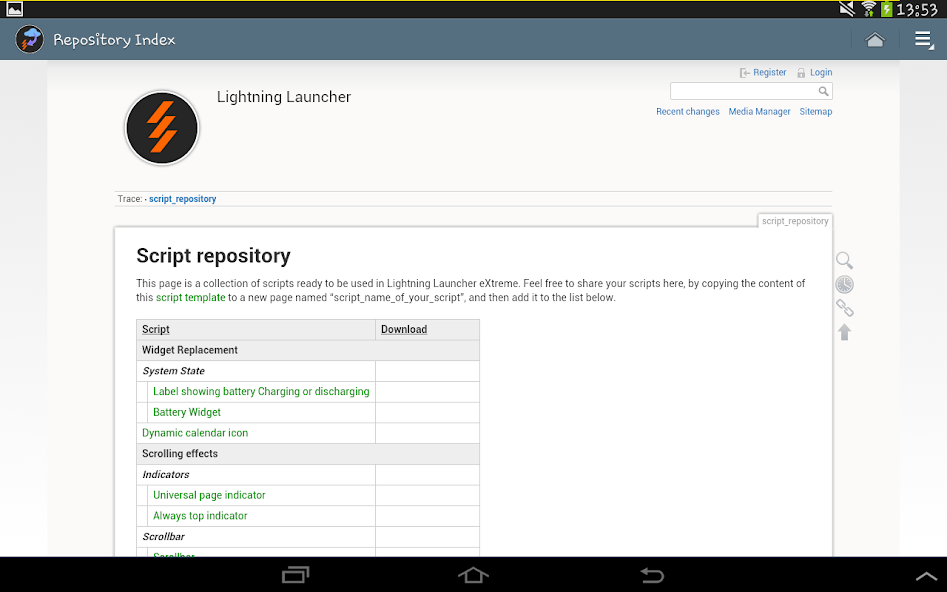This screenshot has height=592, width=947.
Task: Tap the Repository Index app icon
Action: (28, 39)
